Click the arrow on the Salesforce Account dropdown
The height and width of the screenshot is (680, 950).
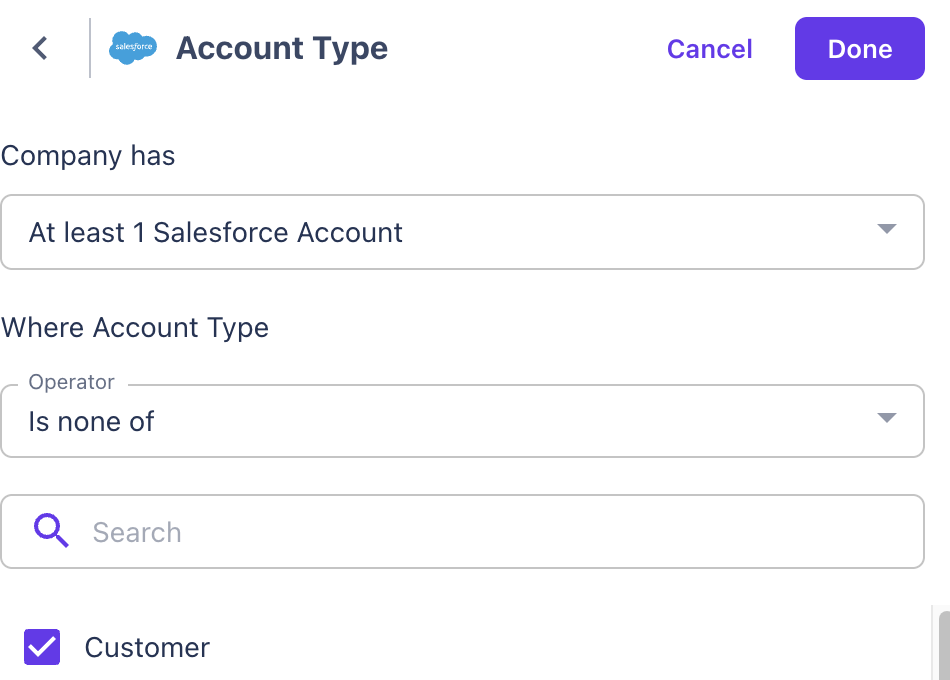coord(886,230)
